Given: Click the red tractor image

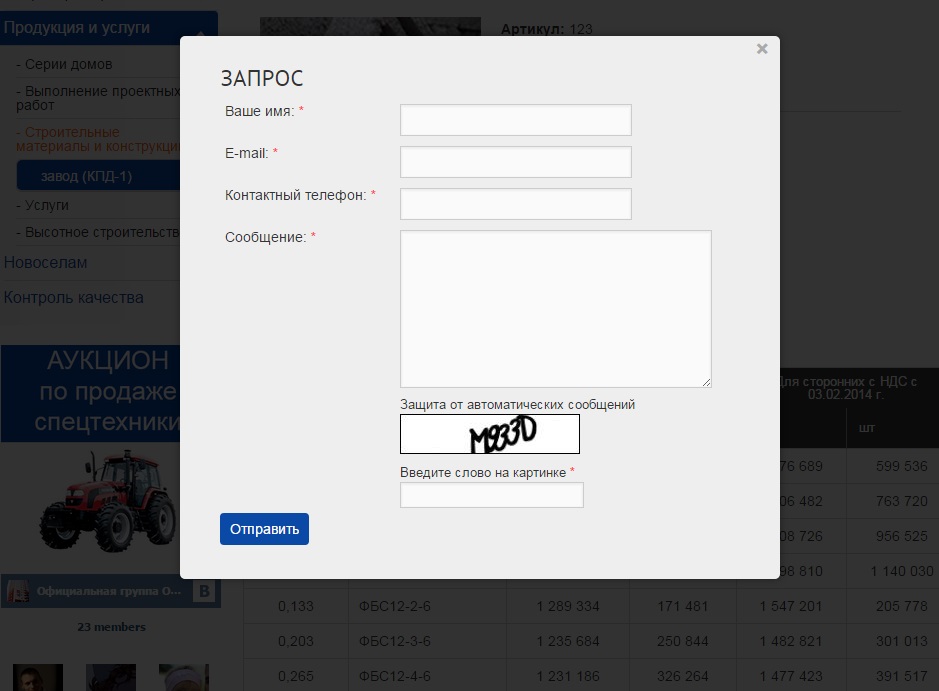Looking at the screenshot, I should 108,501.
